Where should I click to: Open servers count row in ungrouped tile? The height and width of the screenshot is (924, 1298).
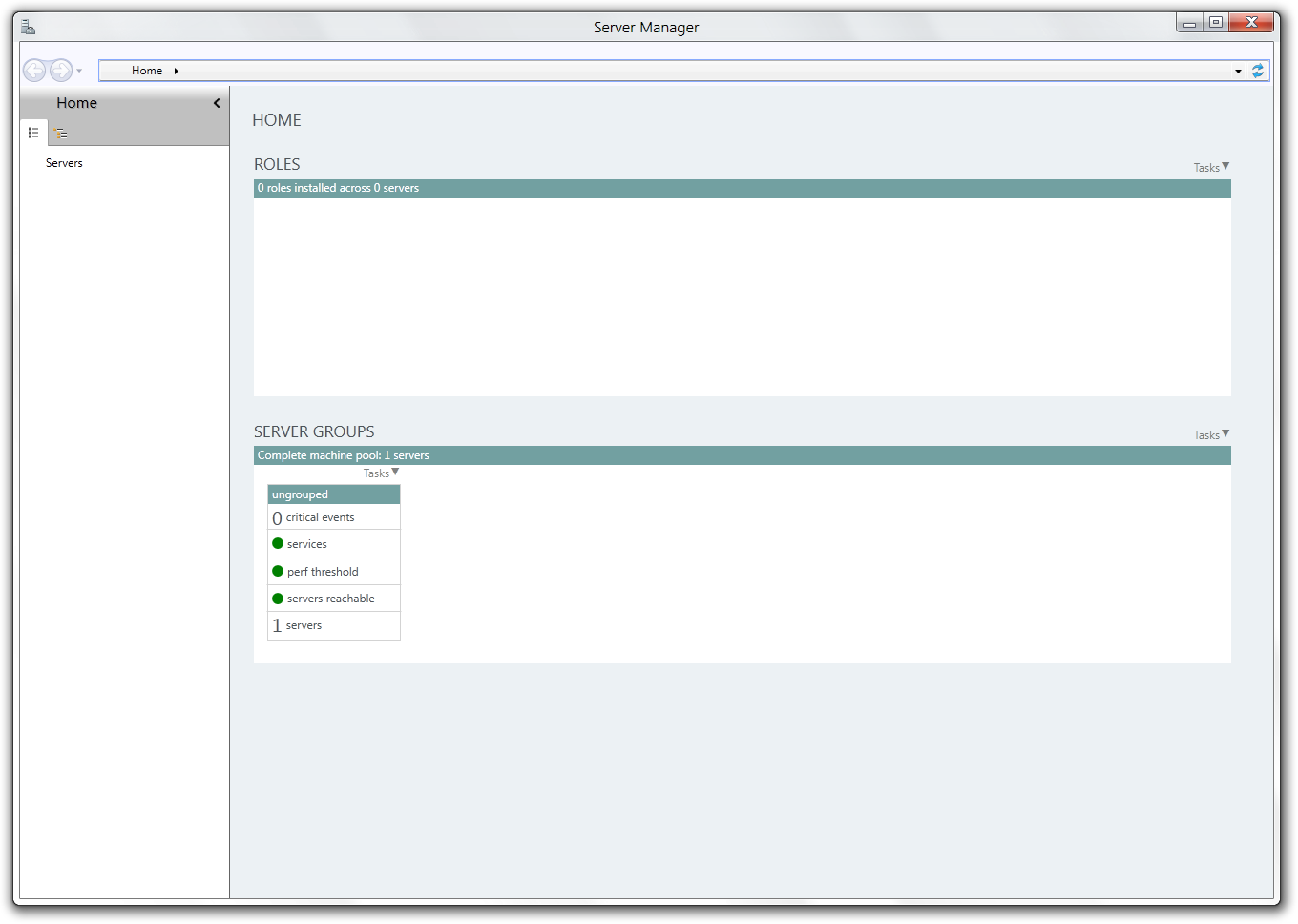(x=334, y=625)
